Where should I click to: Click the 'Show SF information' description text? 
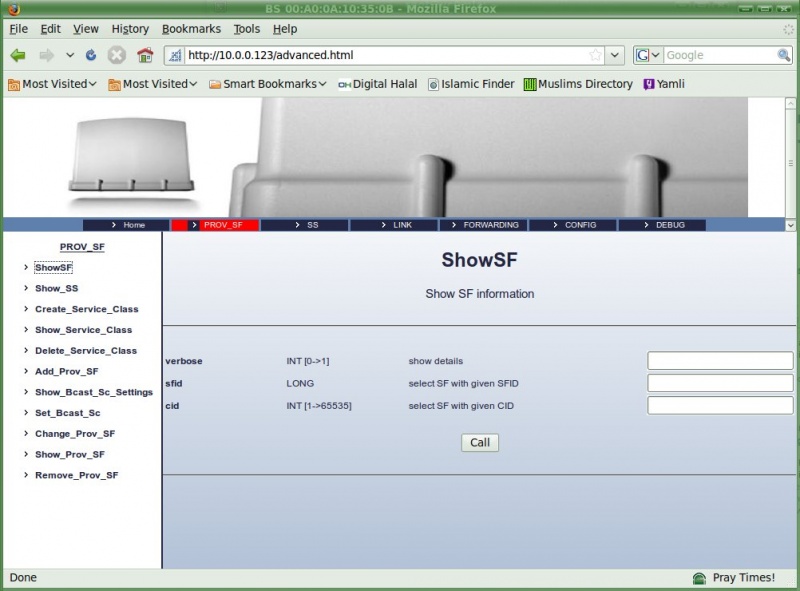480,294
